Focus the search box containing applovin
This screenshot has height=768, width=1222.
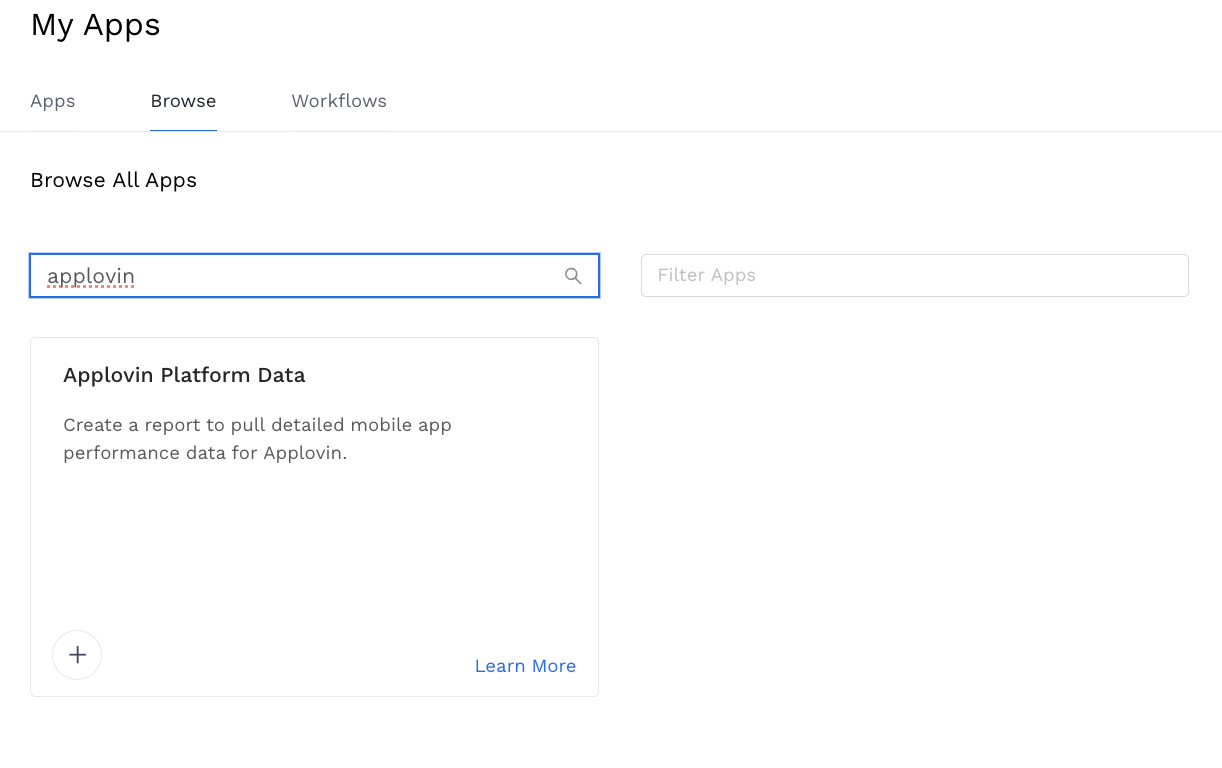300,275
